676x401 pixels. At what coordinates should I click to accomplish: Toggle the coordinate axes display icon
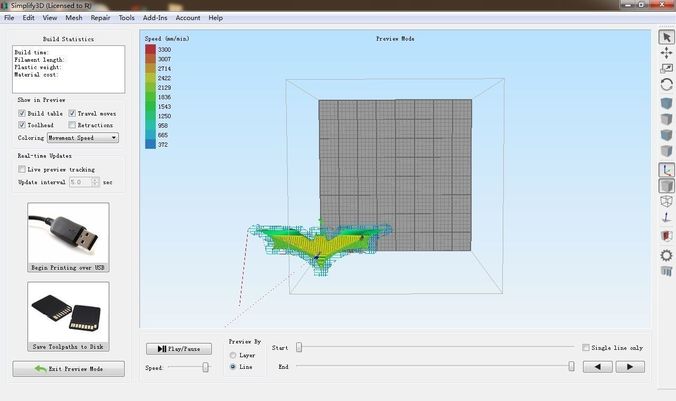click(667, 170)
